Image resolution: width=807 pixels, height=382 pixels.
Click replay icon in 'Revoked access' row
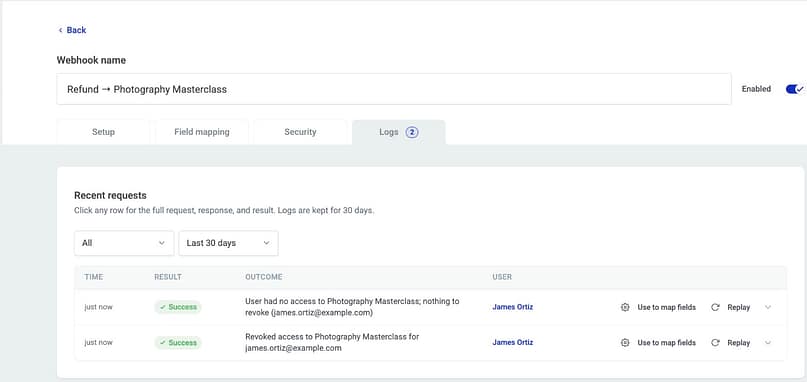point(715,343)
